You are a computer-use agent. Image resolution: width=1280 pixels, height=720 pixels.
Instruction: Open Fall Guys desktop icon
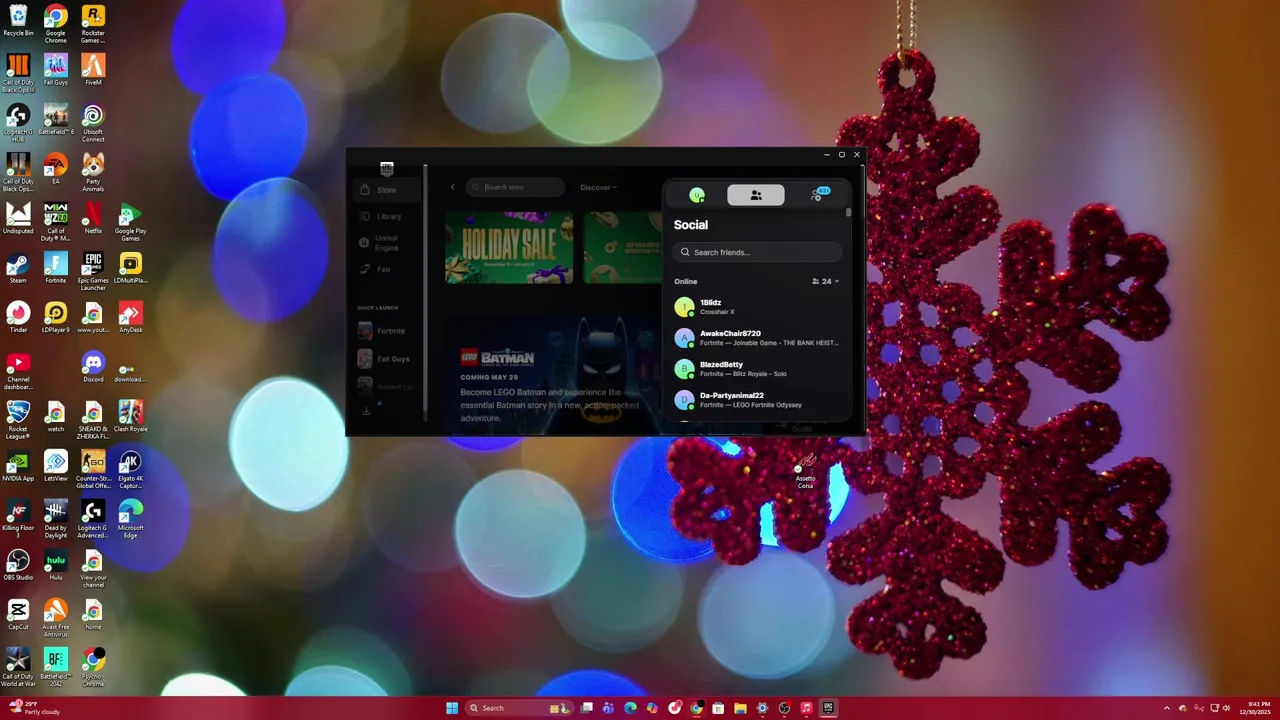(x=55, y=70)
